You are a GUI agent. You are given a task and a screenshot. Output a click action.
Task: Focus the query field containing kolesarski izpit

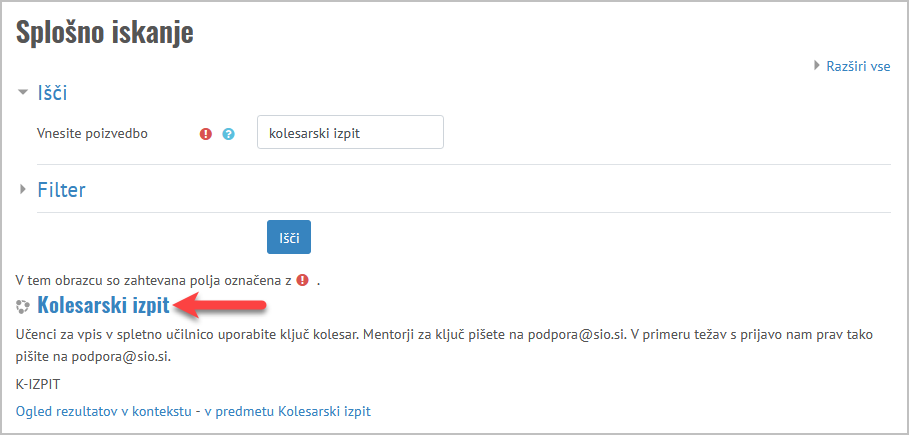(350, 132)
